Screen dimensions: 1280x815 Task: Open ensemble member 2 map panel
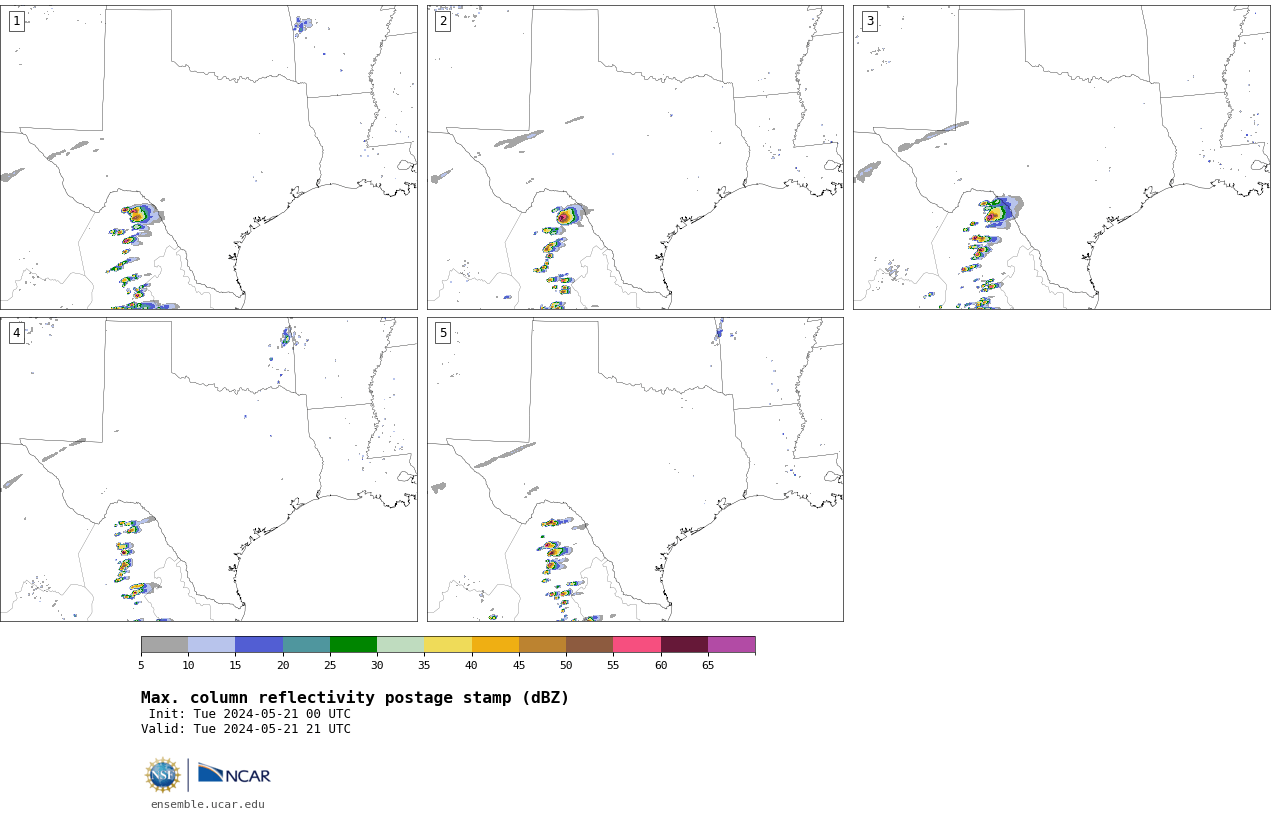click(635, 157)
